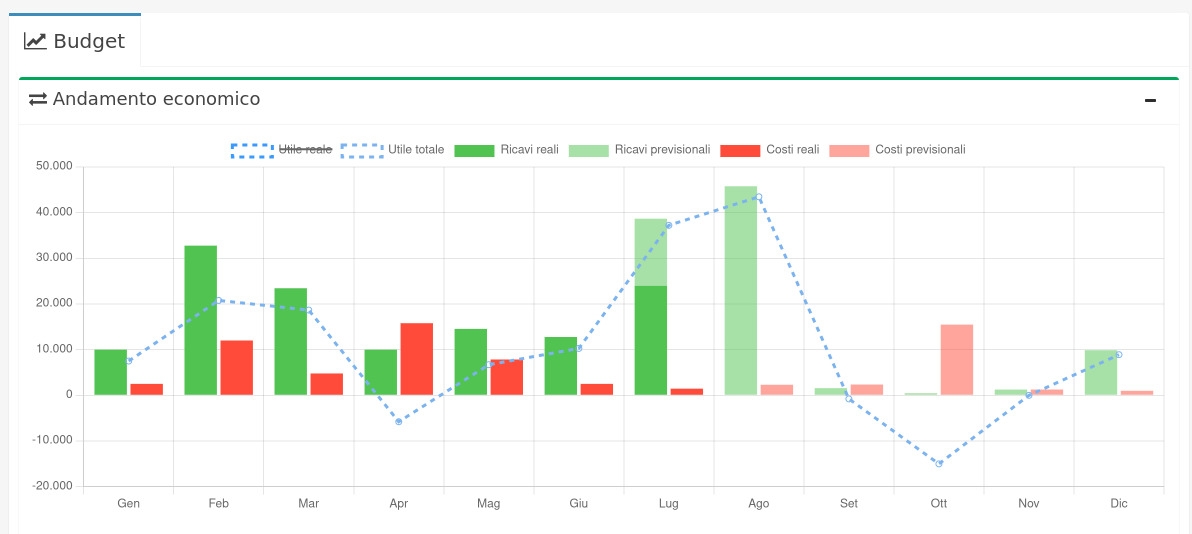Click the October forecast costs bar

point(957,360)
